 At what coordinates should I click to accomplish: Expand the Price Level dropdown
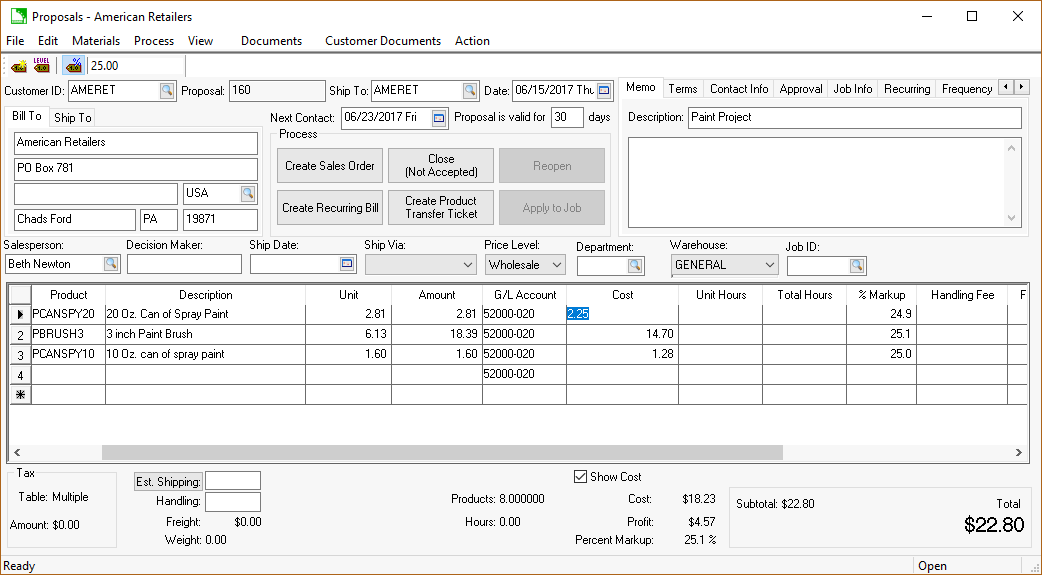556,265
